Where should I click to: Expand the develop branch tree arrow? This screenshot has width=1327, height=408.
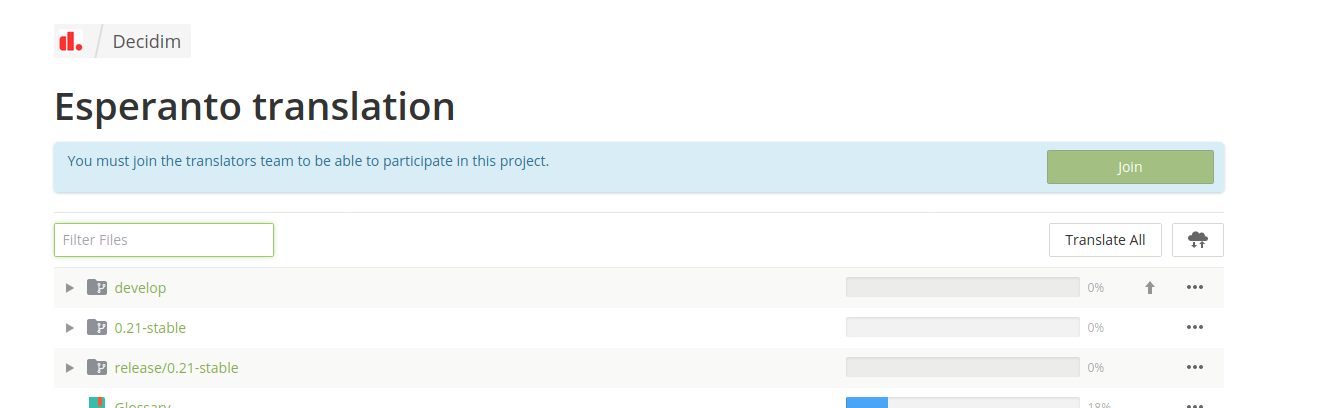pyautogui.click(x=70, y=288)
